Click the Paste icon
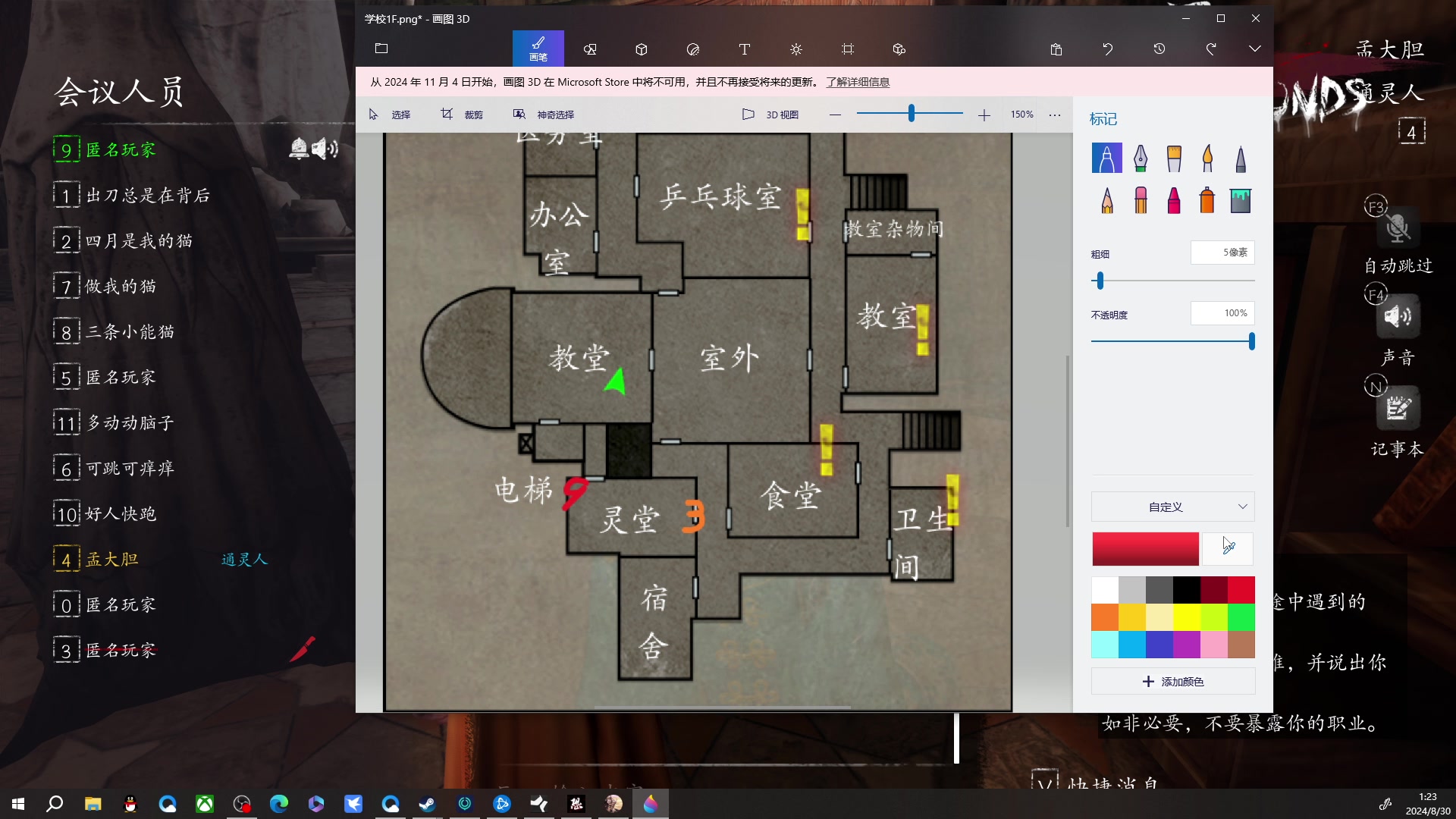Viewport: 1456px width, 819px height. tap(1056, 49)
